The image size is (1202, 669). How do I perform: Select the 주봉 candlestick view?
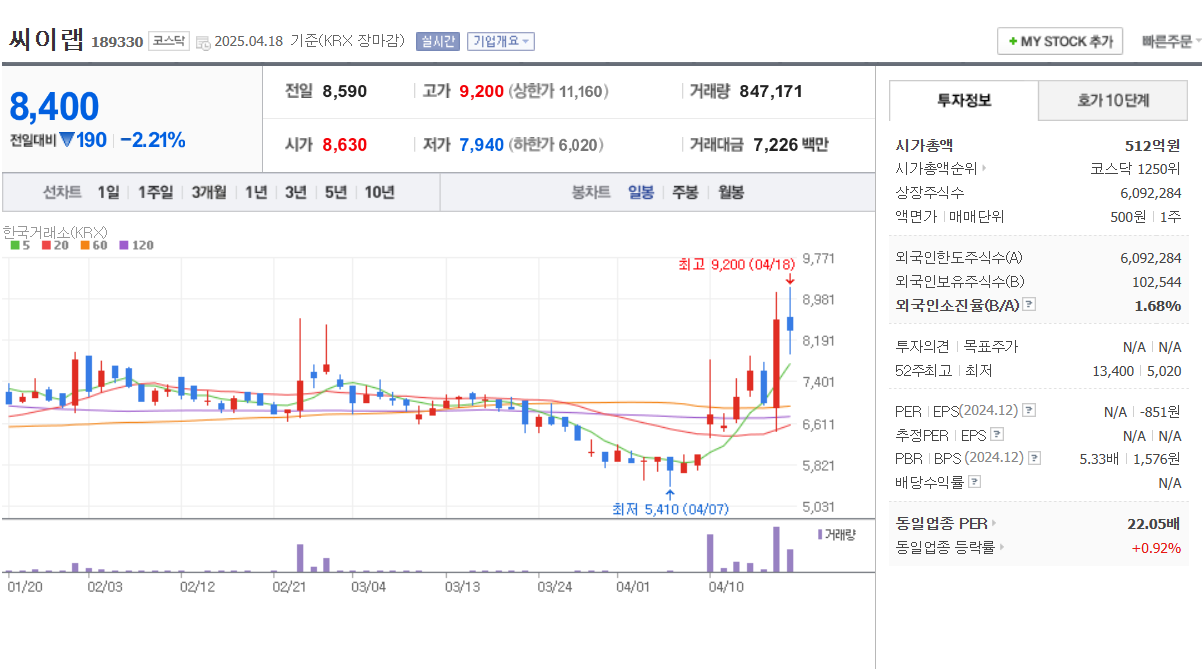(x=684, y=191)
